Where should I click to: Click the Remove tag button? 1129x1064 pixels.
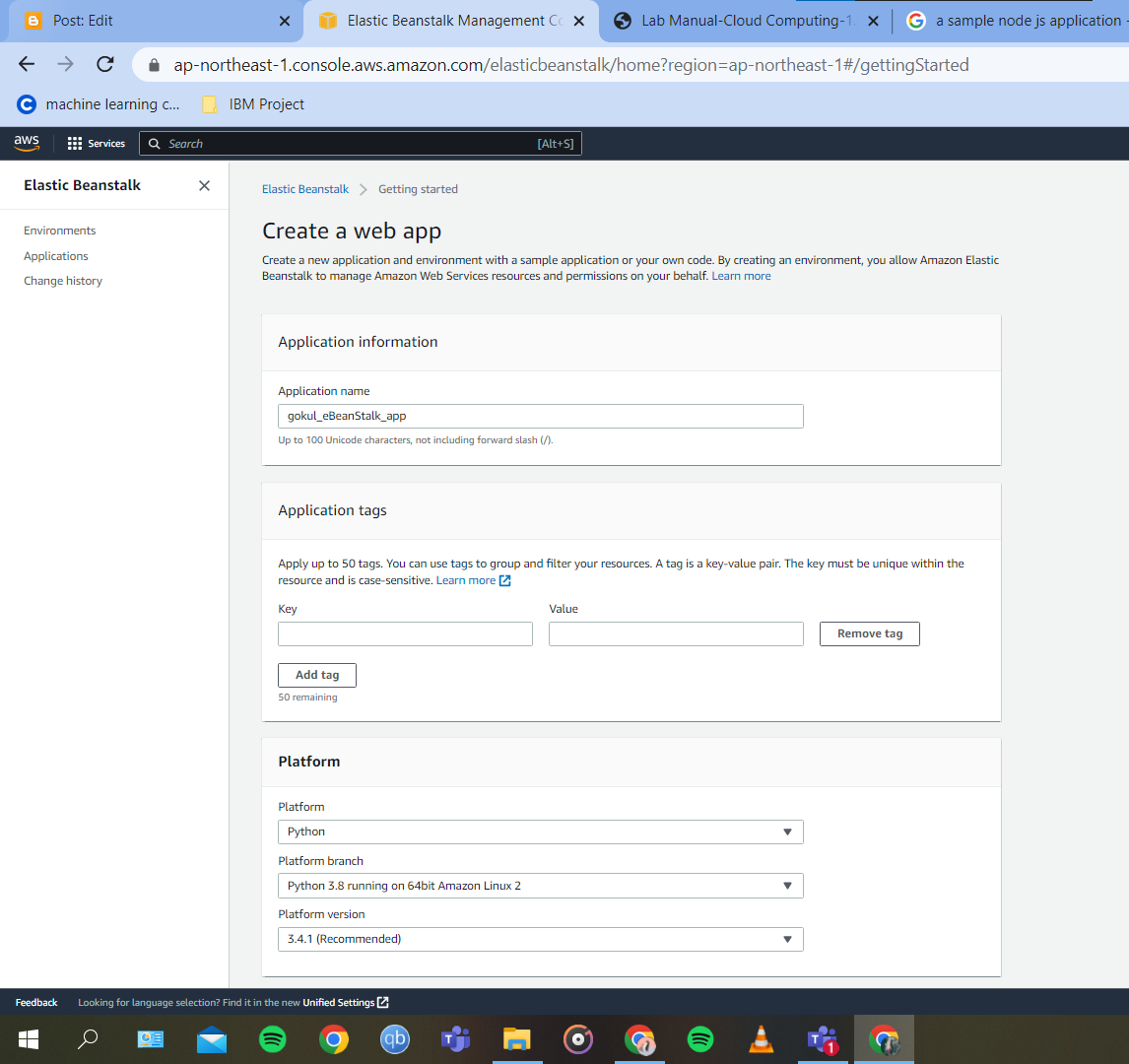(870, 633)
